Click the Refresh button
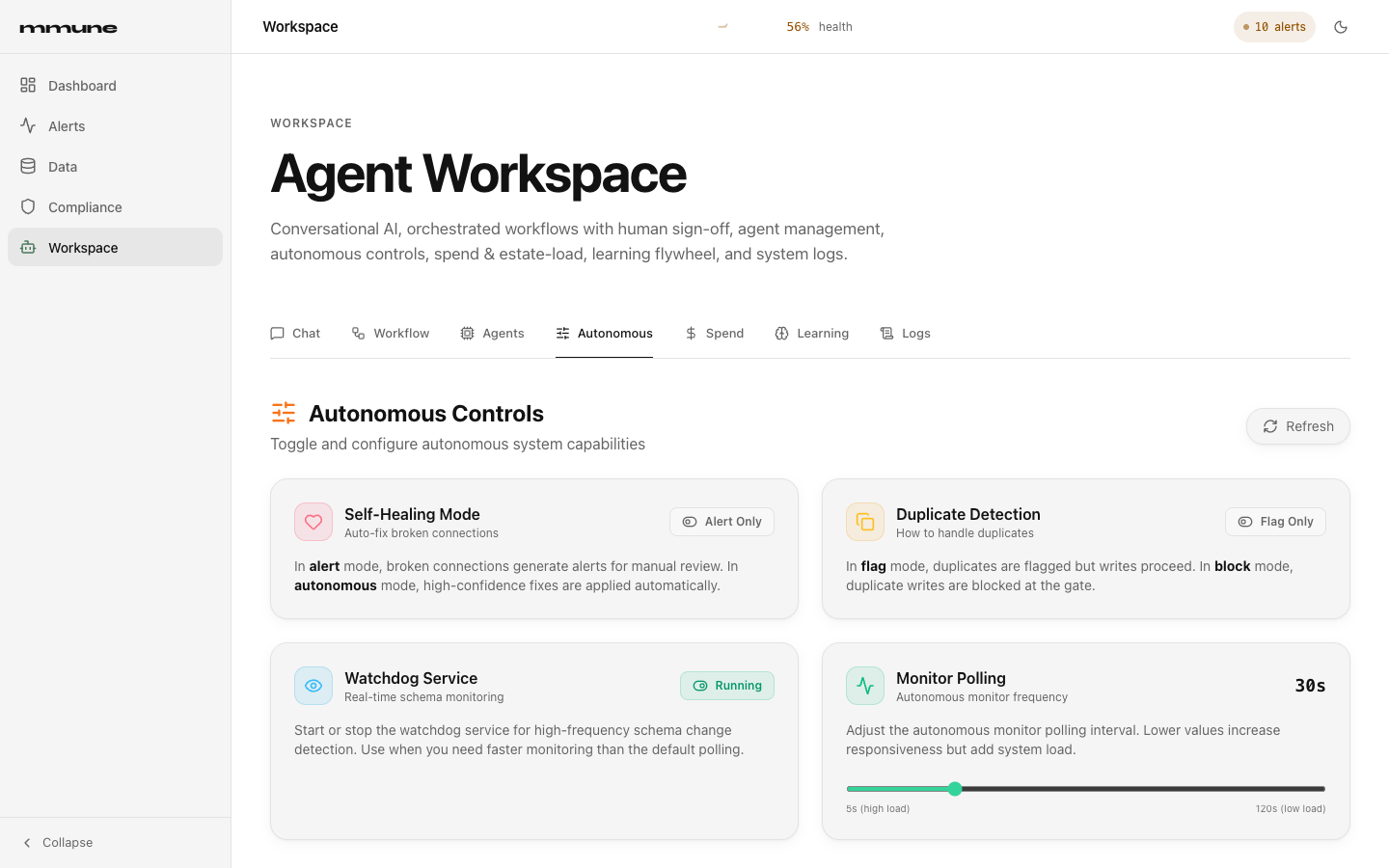 [x=1298, y=426]
